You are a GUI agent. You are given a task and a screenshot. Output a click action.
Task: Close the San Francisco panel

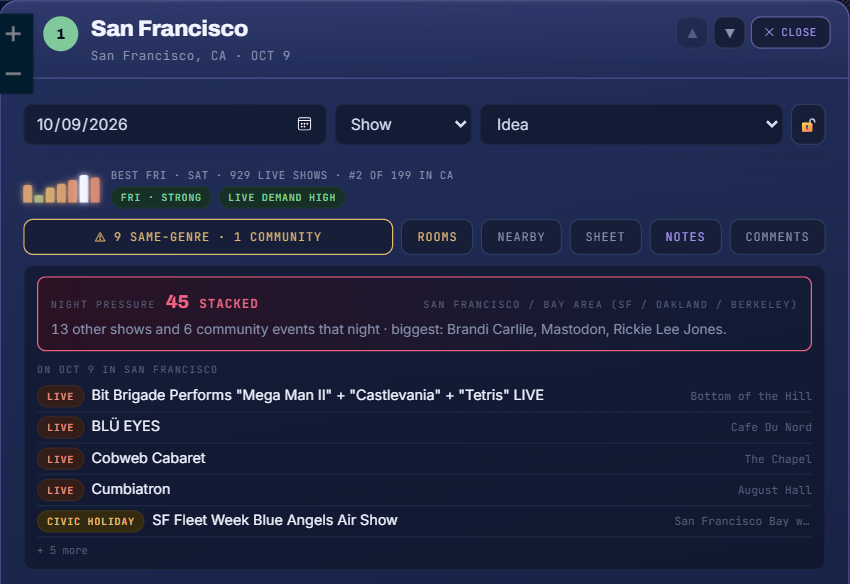coord(790,33)
